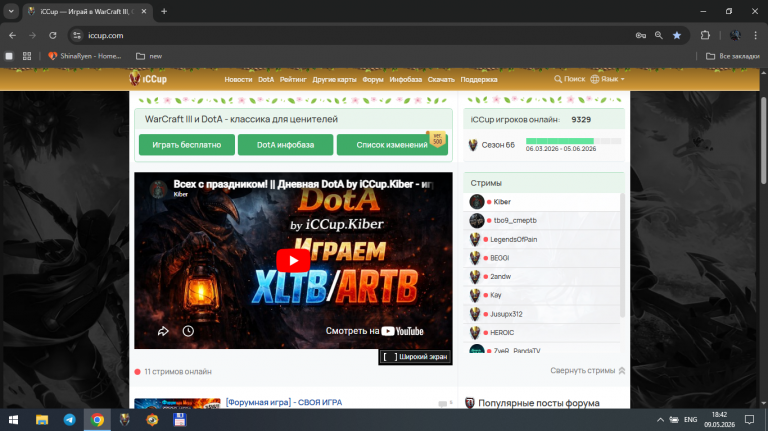Click the forum game news thumbnail

coord(177,404)
